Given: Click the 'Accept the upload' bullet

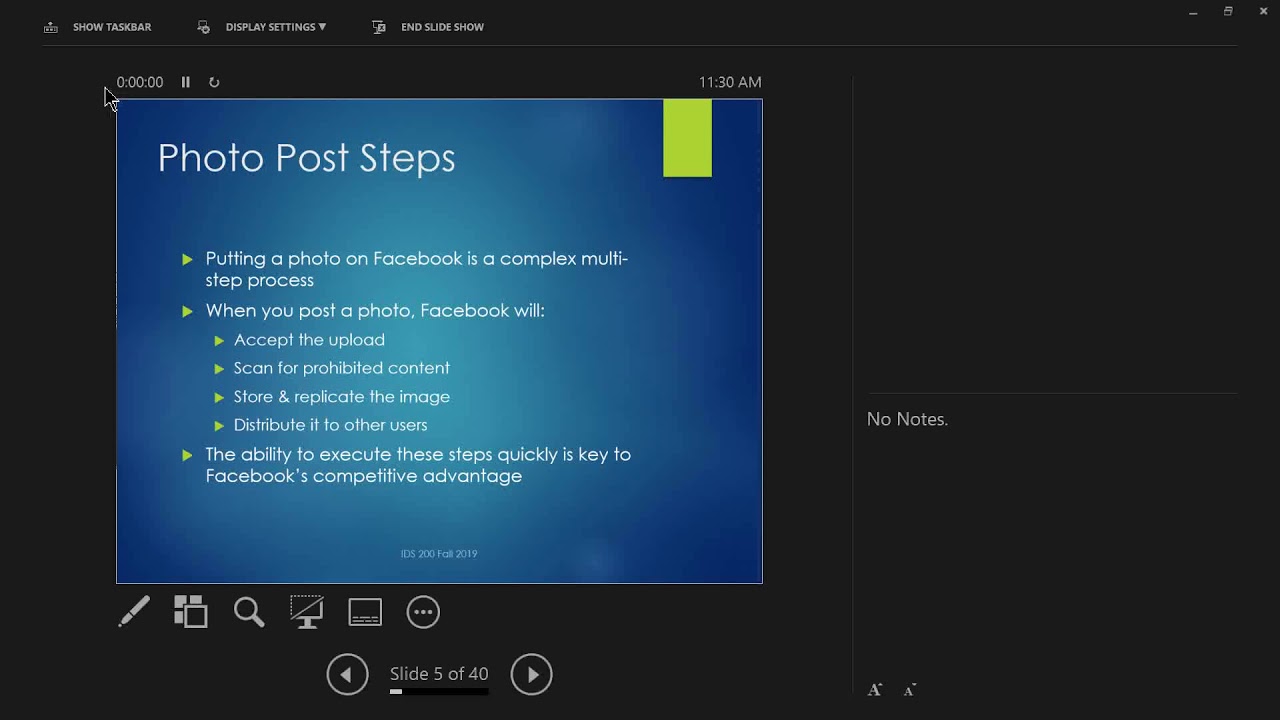Looking at the screenshot, I should pyautogui.click(x=309, y=340).
